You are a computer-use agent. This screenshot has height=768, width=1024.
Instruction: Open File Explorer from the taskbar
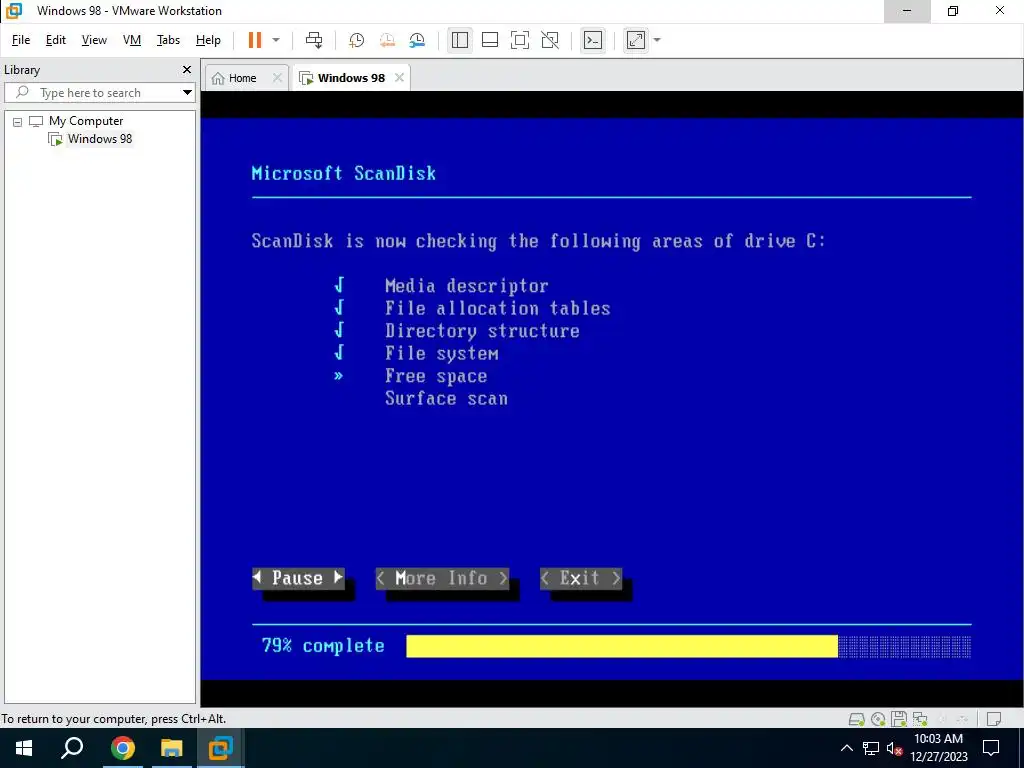(171, 748)
